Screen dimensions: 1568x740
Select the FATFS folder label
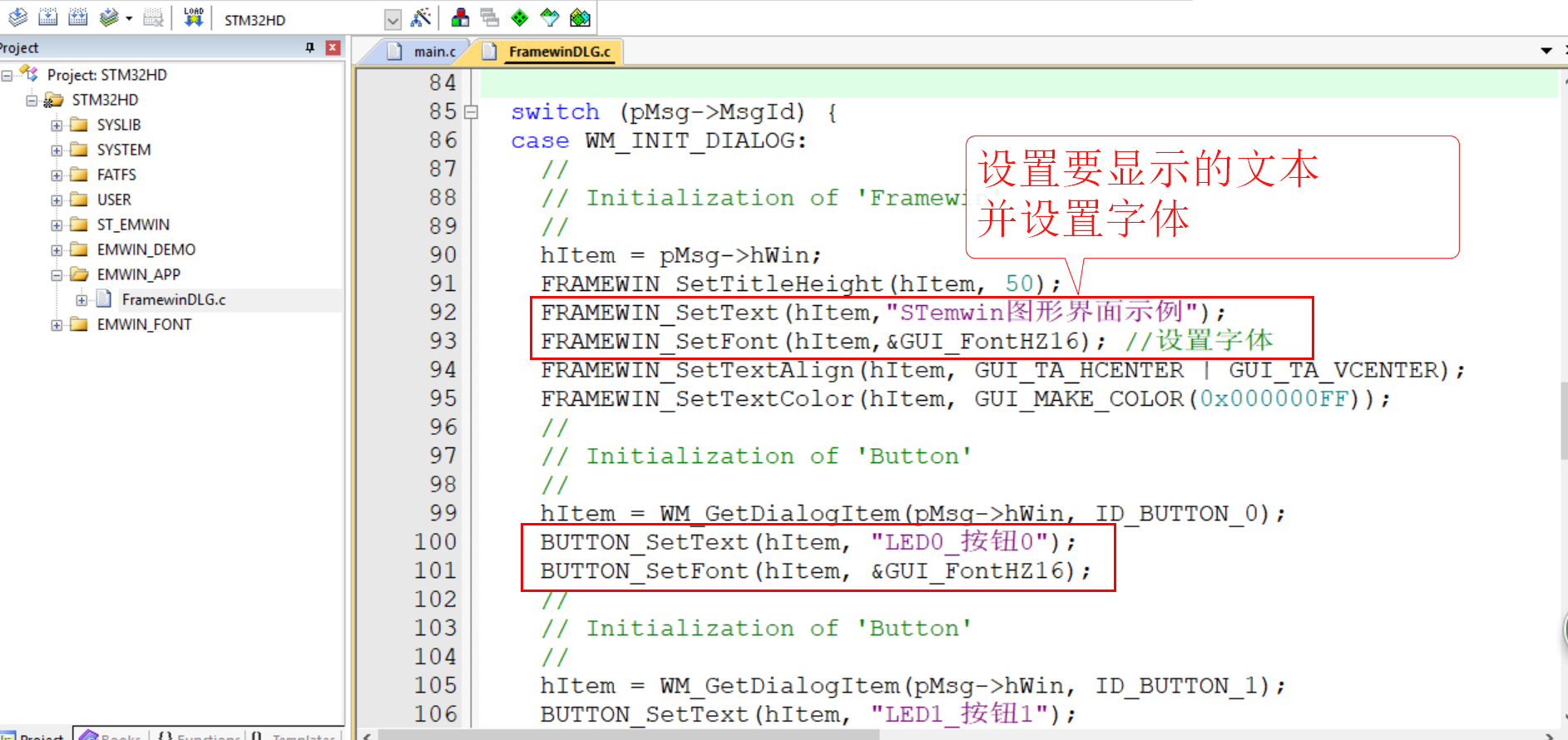coord(116,175)
